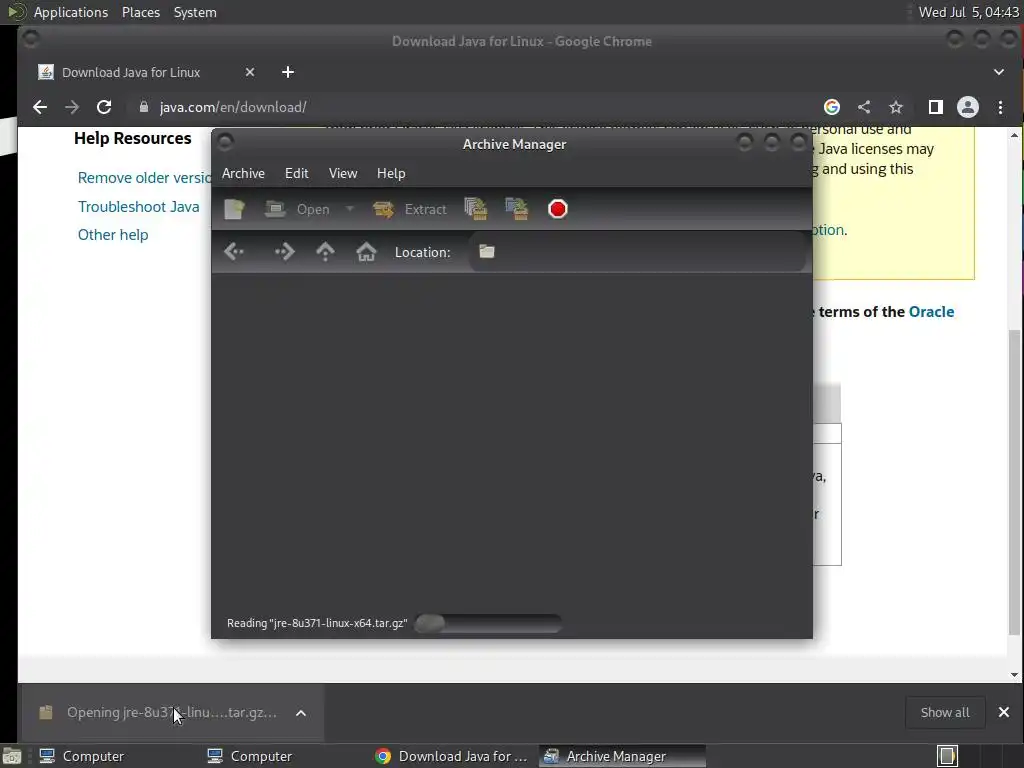Expand the jre download item options chevron
1024x768 pixels.
point(301,713)
